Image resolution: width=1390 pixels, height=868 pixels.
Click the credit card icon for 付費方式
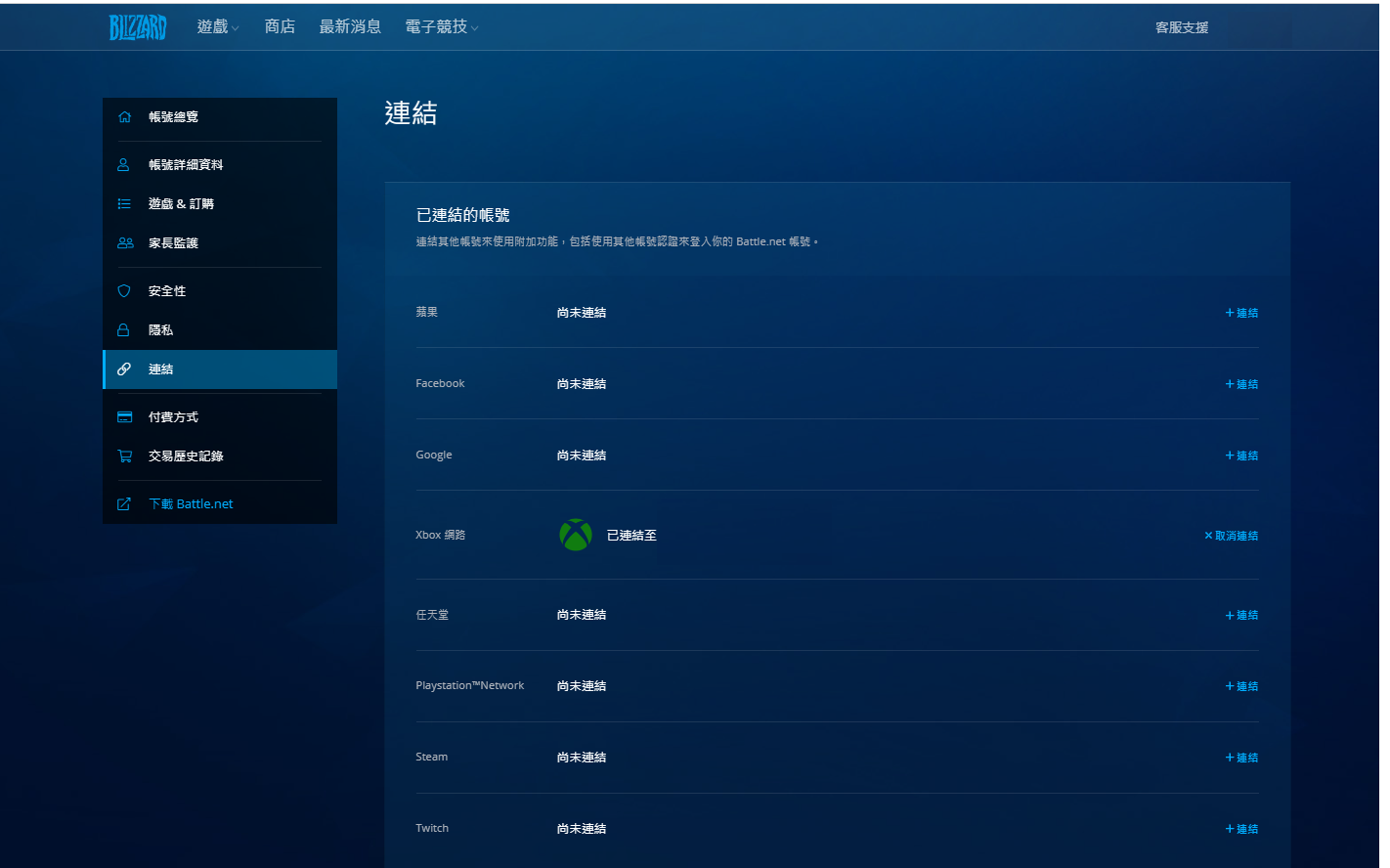coord(124,417)
